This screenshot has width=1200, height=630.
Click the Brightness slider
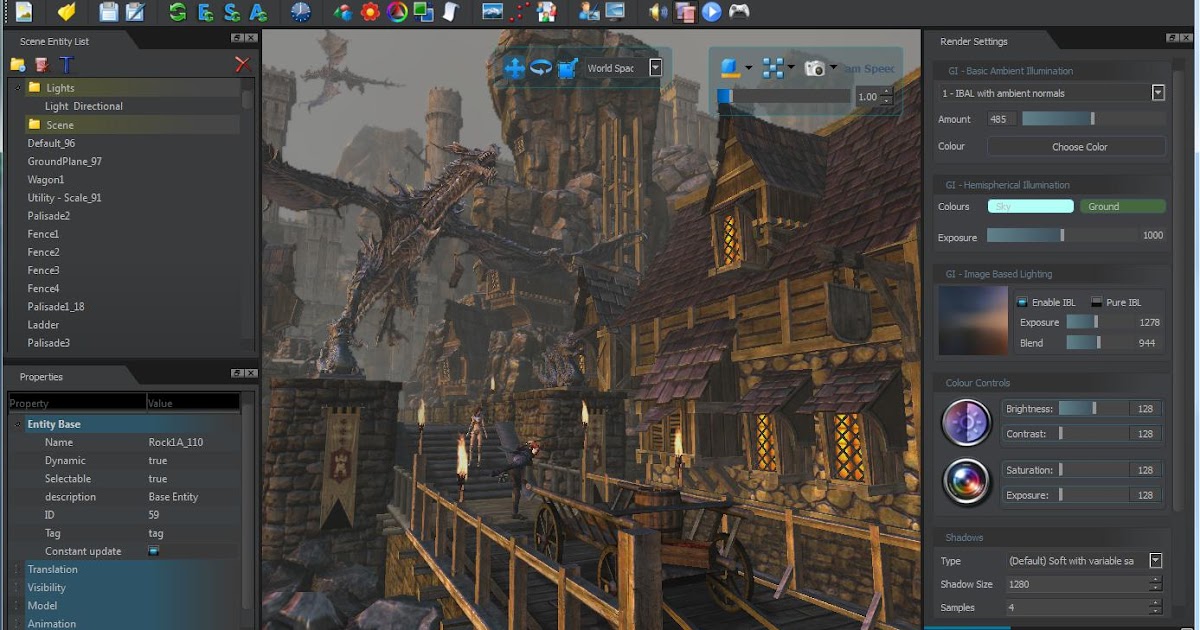coord(1093,409)
